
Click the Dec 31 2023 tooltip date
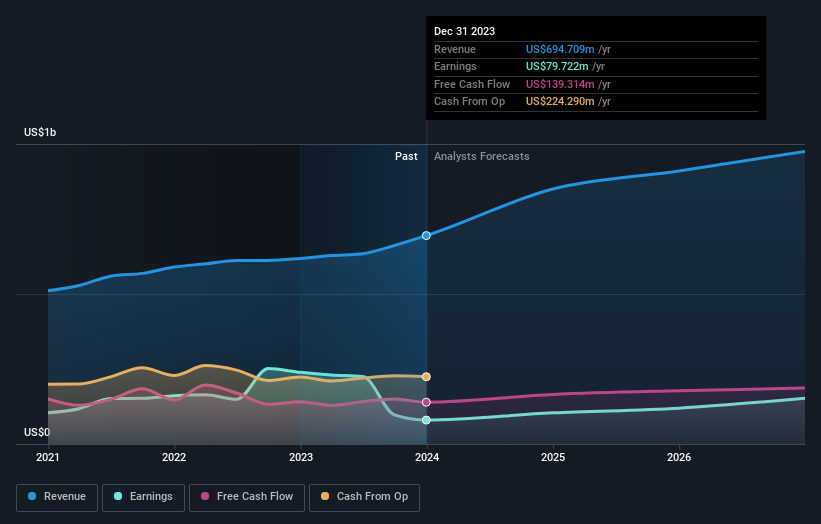pos(464,31)
